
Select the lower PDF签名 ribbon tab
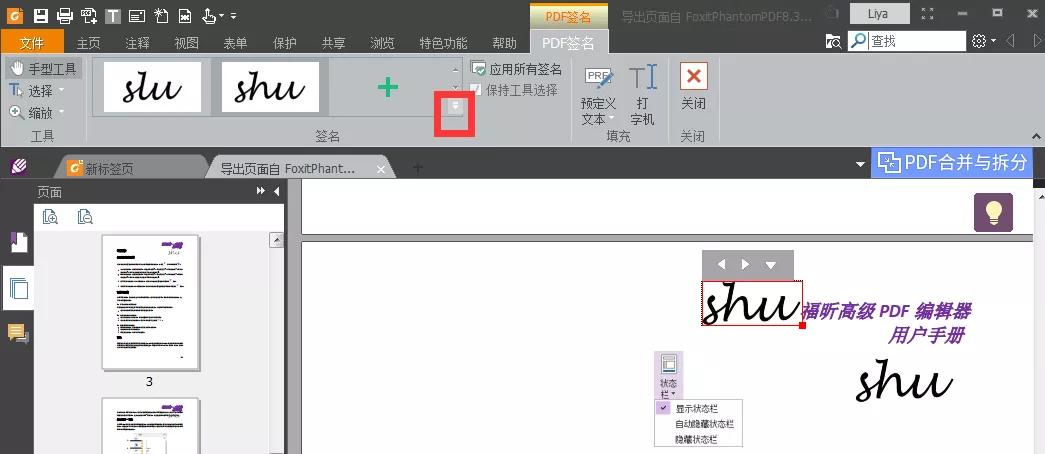pos(568,43)
